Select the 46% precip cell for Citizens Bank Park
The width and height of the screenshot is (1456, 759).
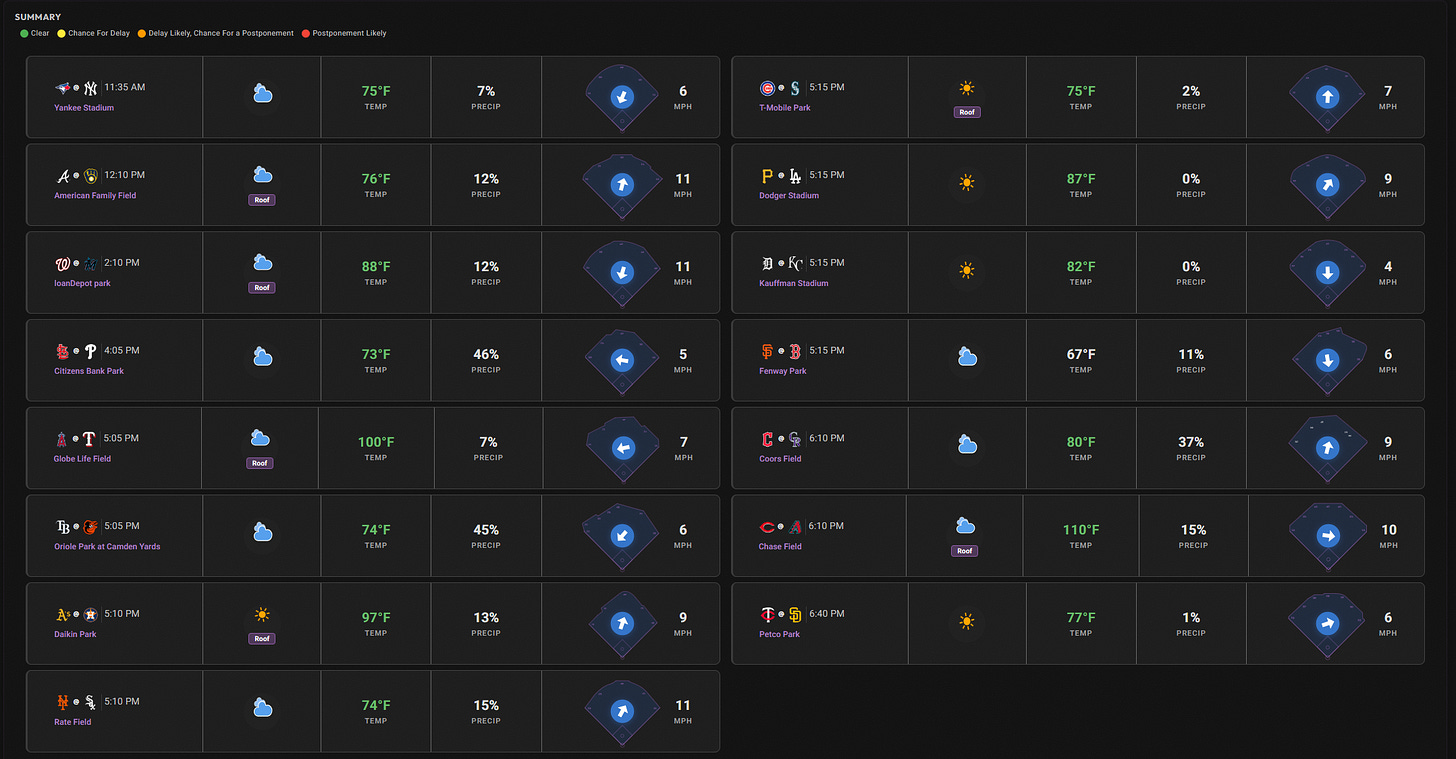tap(486, 360)
